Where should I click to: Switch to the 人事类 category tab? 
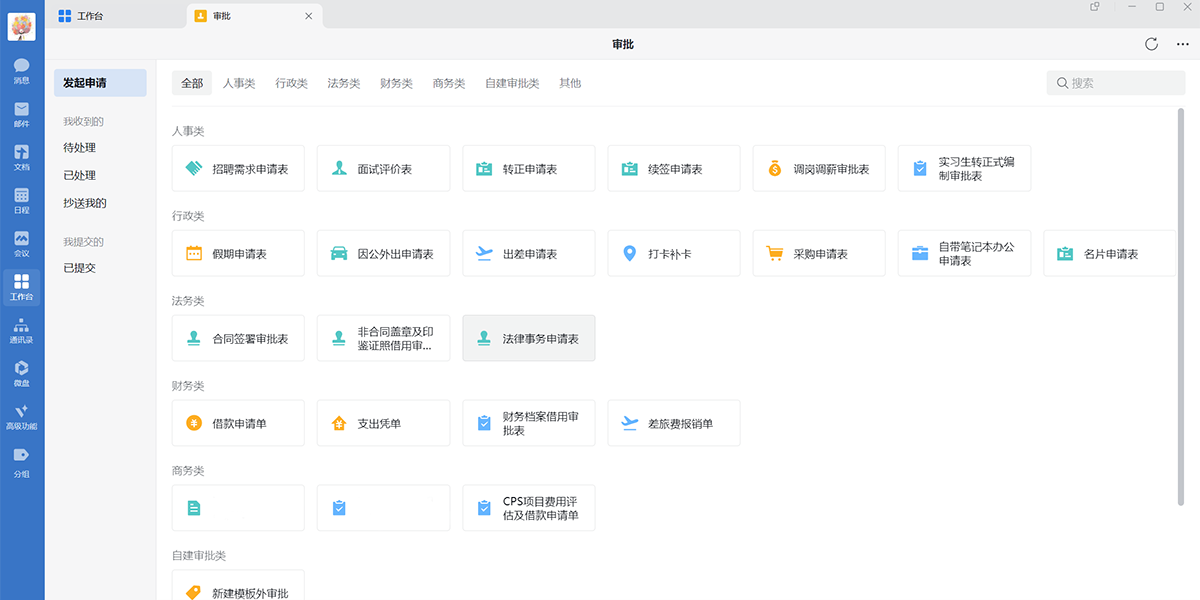(x=239, y=83)
